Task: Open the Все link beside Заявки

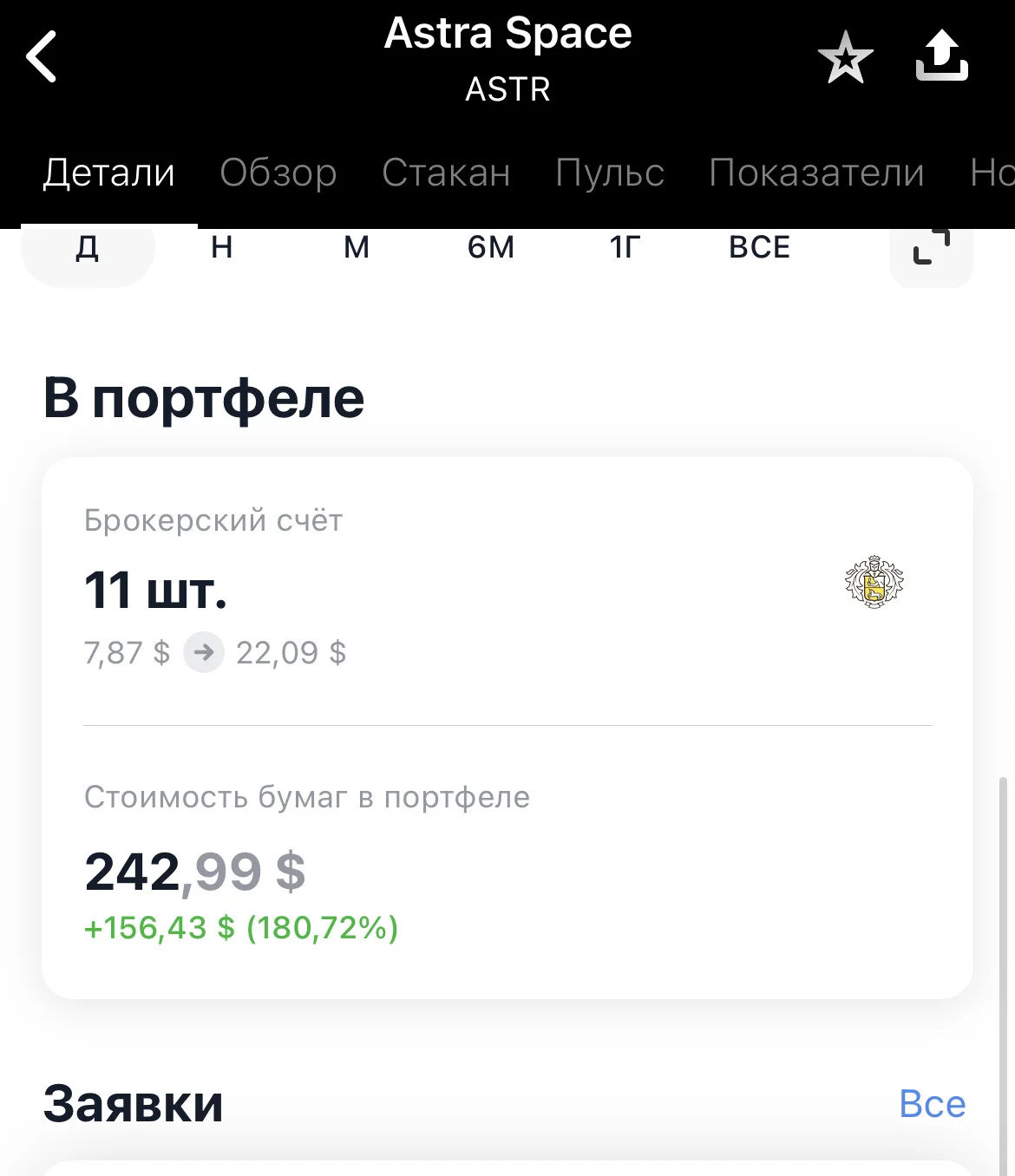Action: point(933,1104)
